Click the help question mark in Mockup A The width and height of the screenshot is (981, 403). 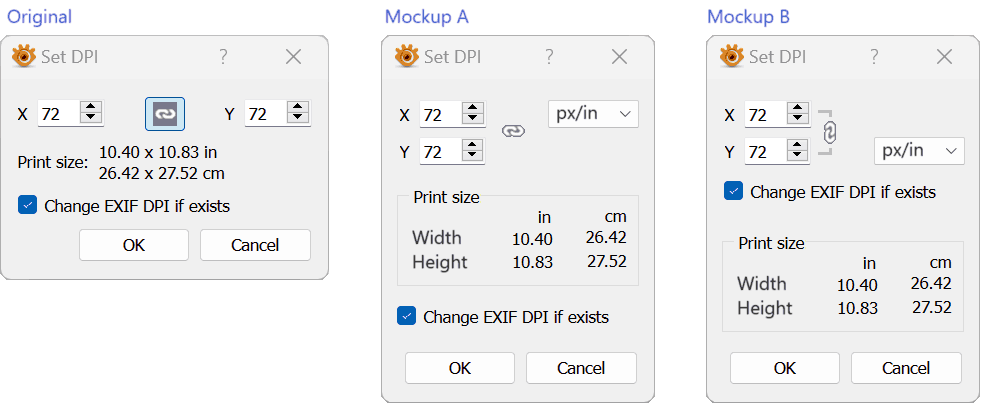pyautogui.click(x=549, y=56)
